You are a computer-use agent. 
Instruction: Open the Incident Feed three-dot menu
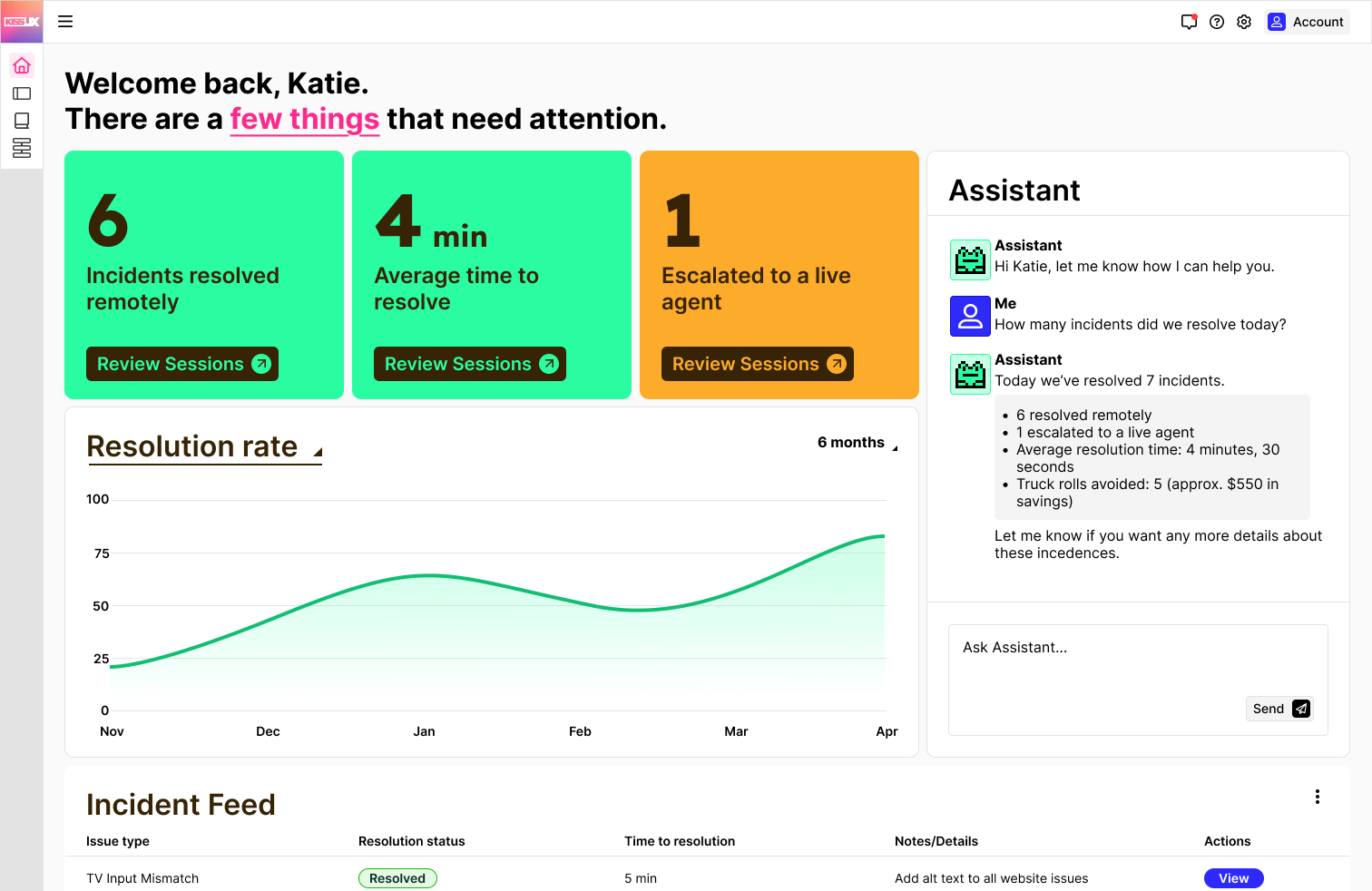click(1318, 796)
